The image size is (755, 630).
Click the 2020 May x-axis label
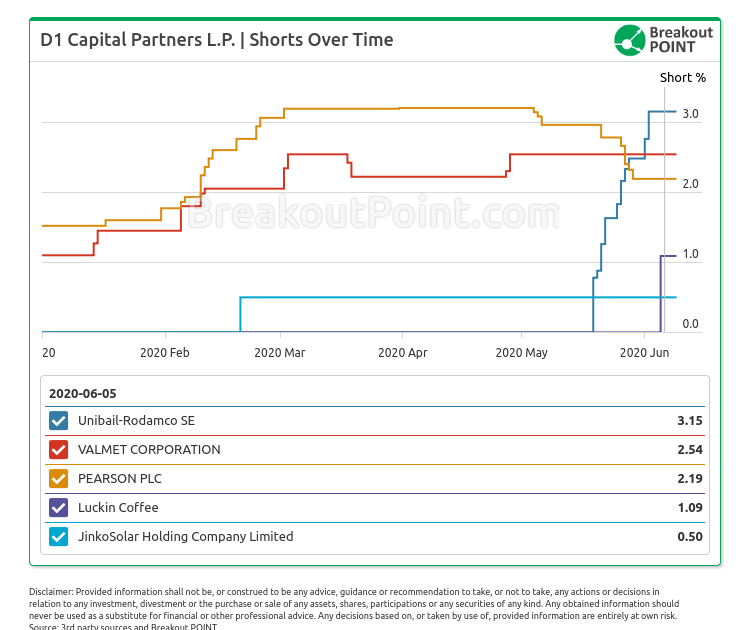(522, 353)
